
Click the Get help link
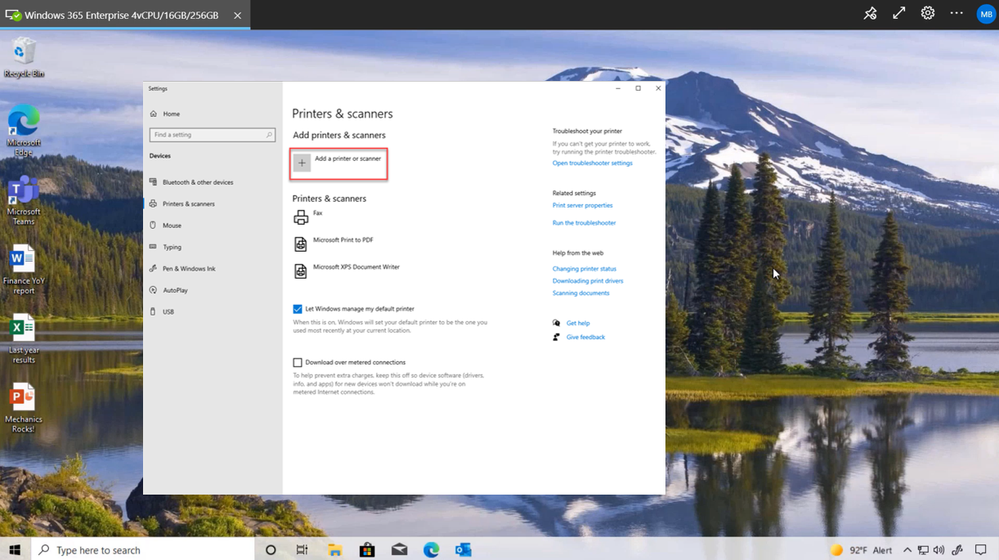click(x=578, y=323)
